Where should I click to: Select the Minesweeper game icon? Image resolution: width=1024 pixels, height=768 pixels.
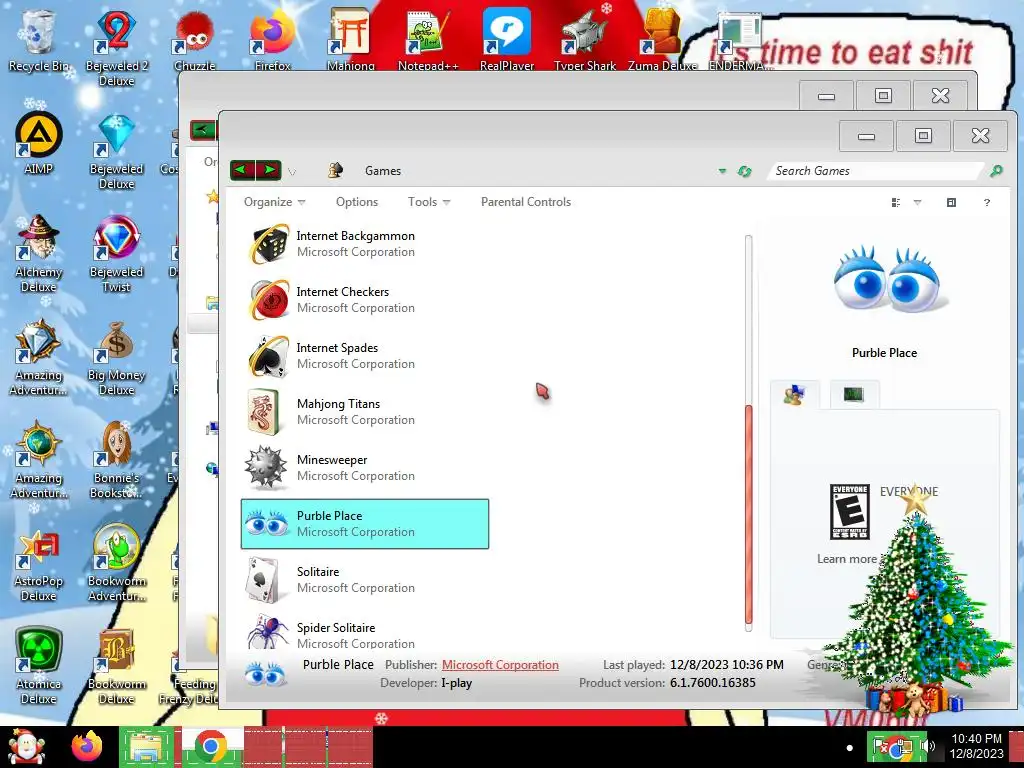point(265,468)
